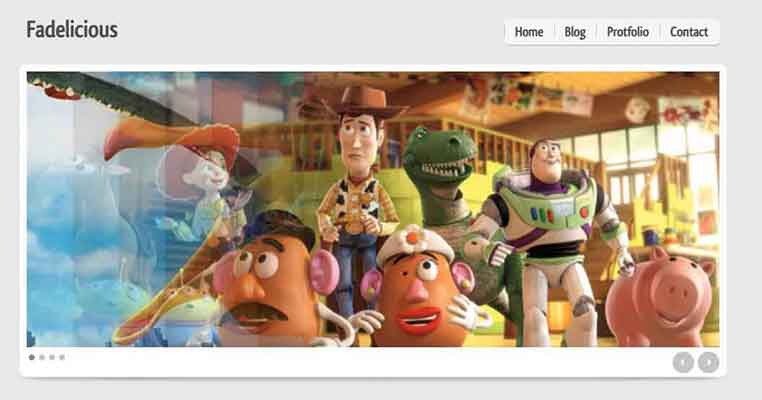Jump to the third slide dot
Screen dimensions: 762x400
(x=52, y=357)
